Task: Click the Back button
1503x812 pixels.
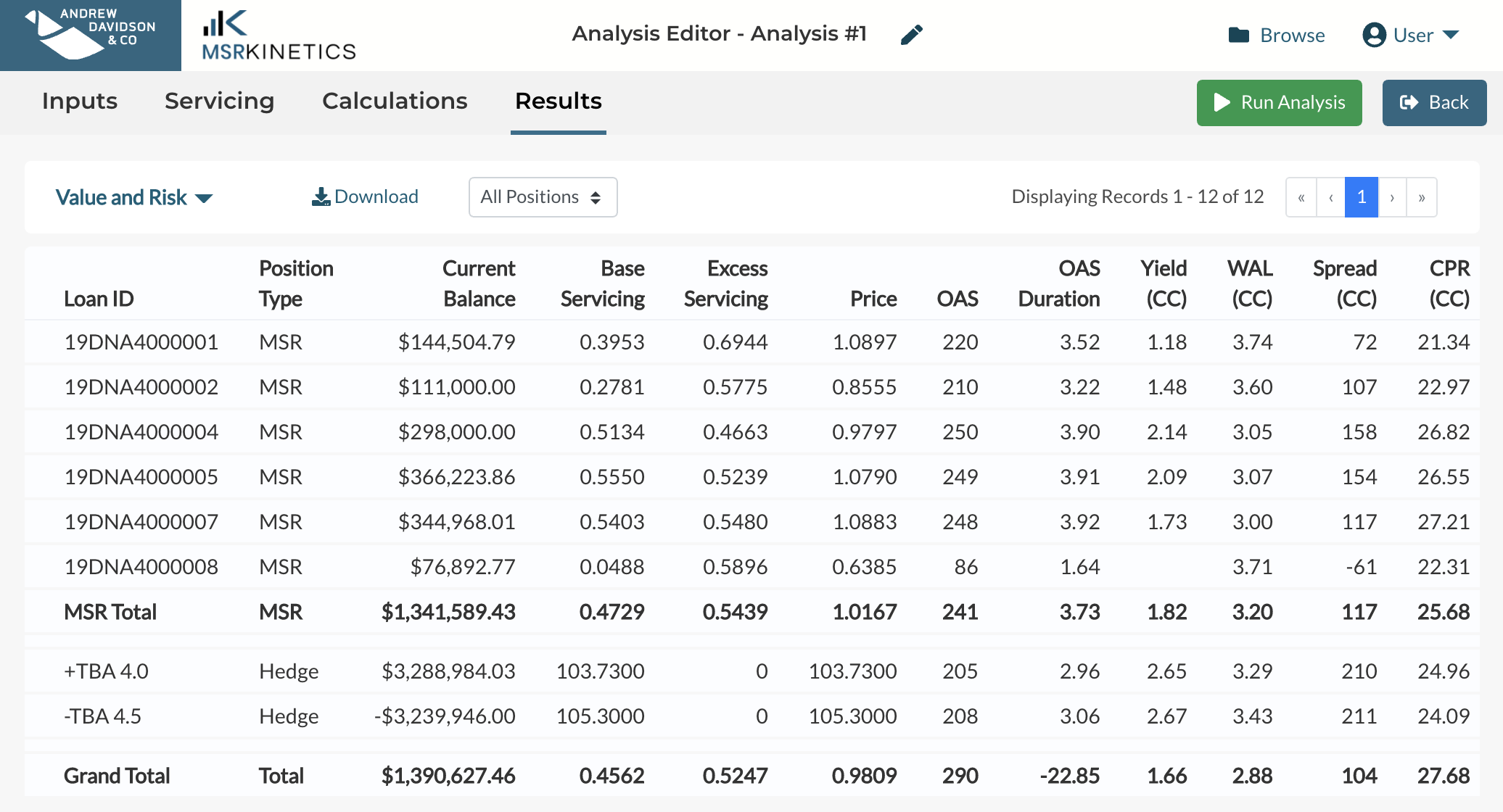Action: [x=1434, y=103]
